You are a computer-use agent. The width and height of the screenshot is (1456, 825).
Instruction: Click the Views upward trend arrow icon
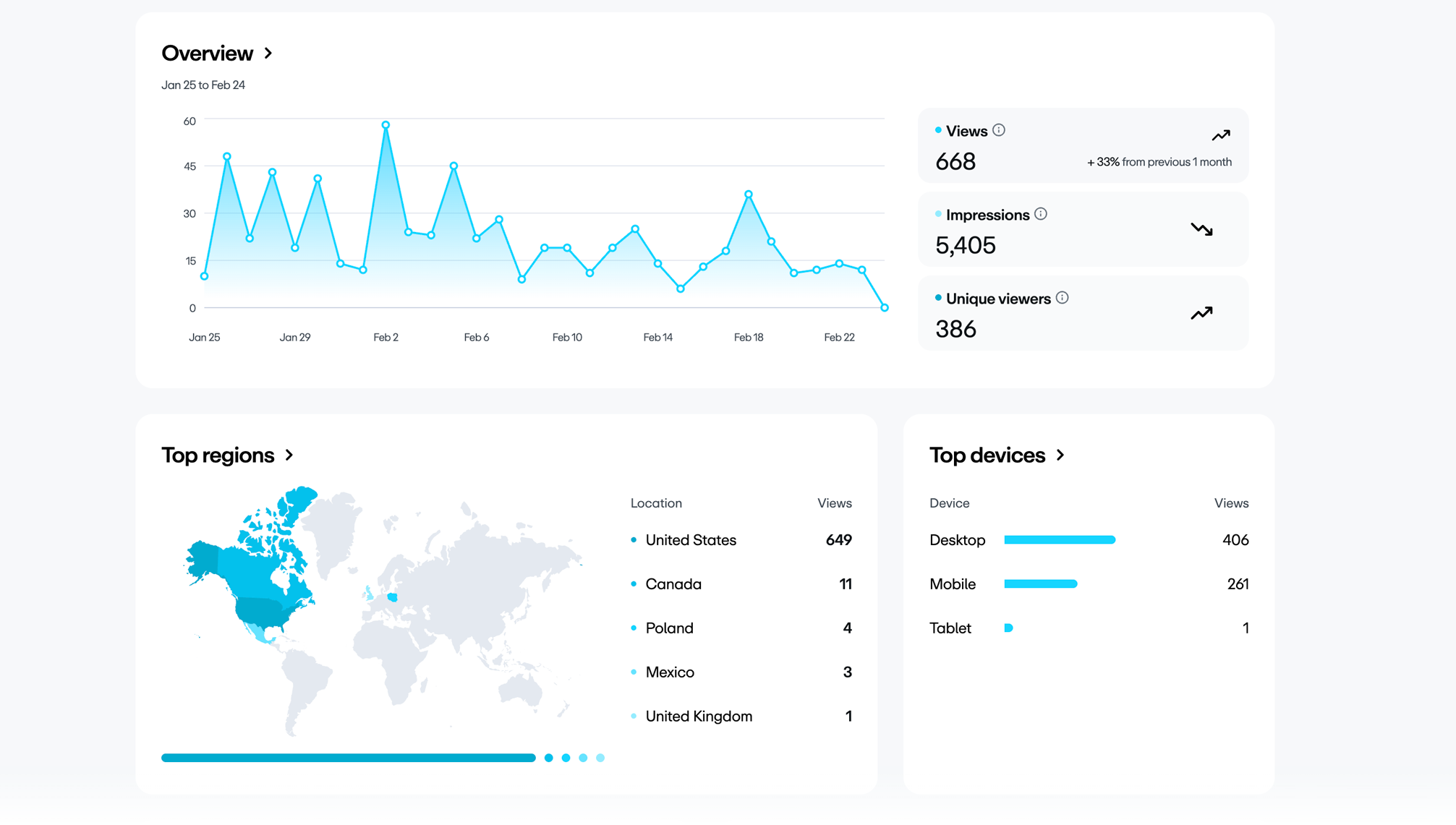tap(1221, 135)
